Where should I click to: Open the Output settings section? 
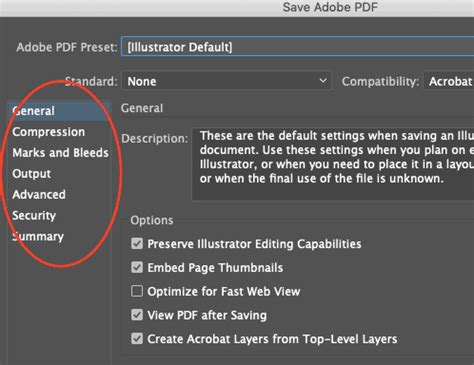32,174
